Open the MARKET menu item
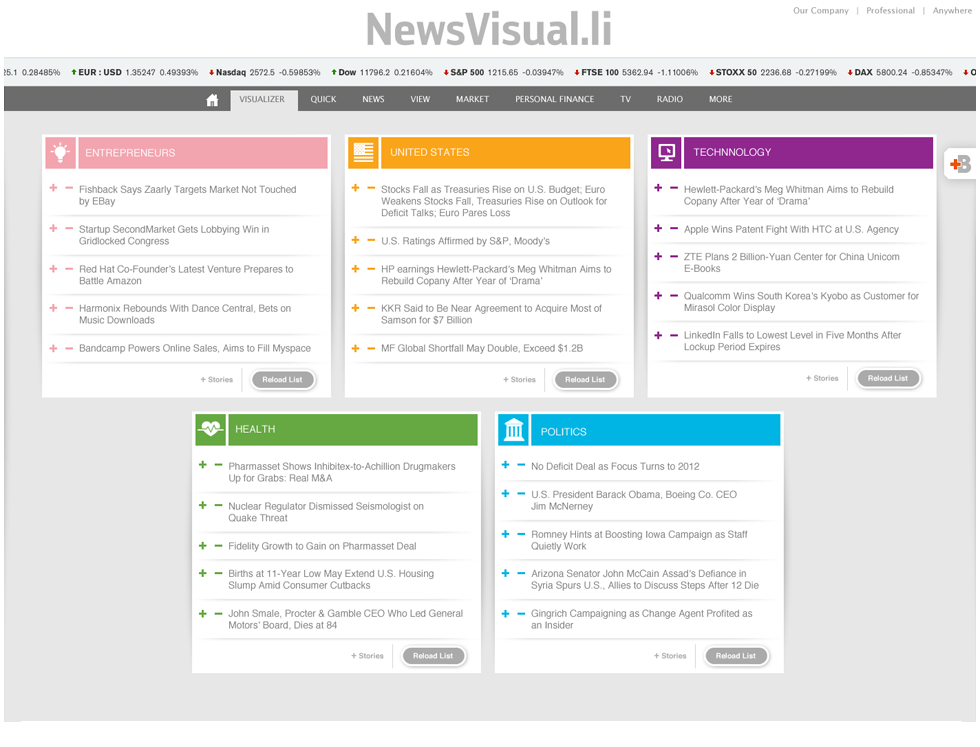 click(x=472, y=100)
